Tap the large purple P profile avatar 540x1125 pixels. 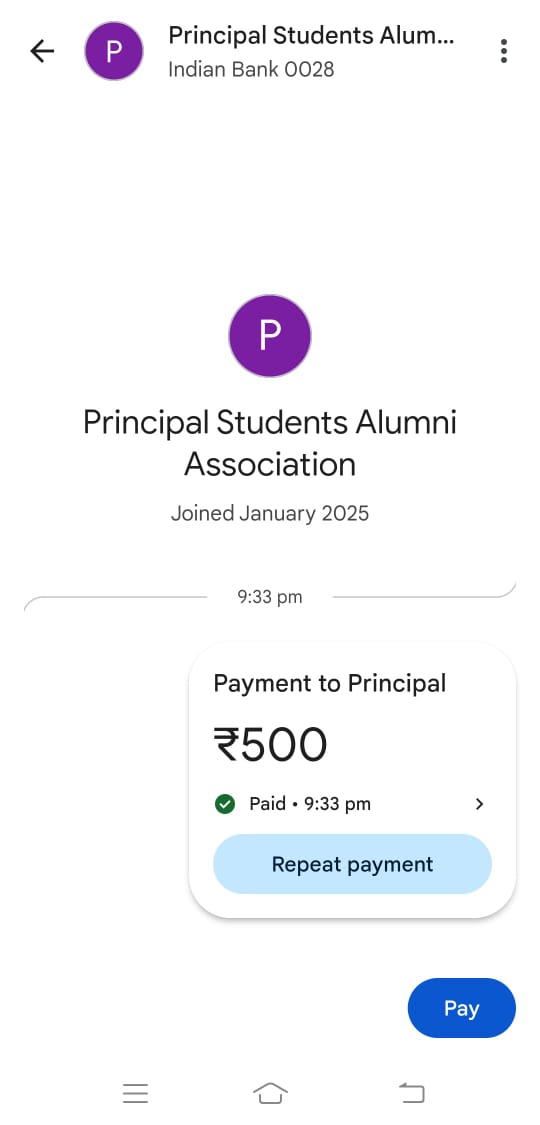pos(270,336)
